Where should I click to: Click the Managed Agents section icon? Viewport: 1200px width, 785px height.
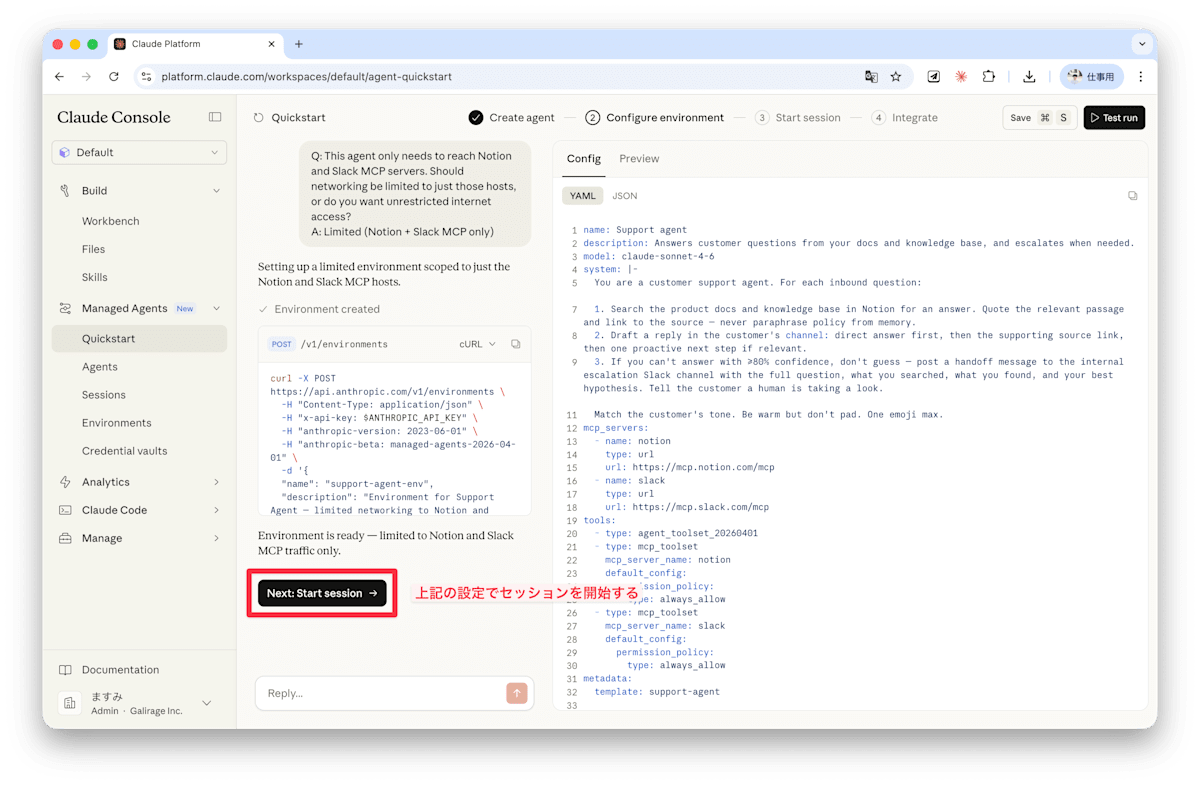click(65, 308)
